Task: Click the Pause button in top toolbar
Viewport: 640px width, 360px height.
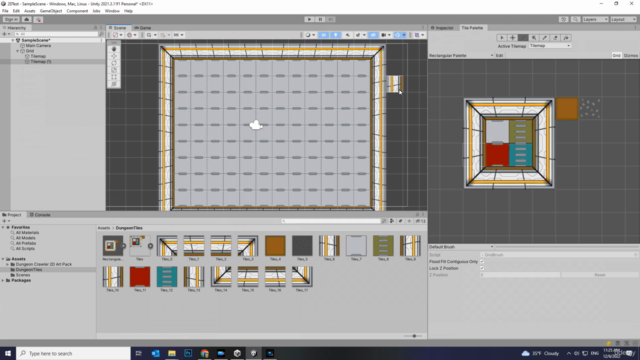Action: tap(320, 19)
